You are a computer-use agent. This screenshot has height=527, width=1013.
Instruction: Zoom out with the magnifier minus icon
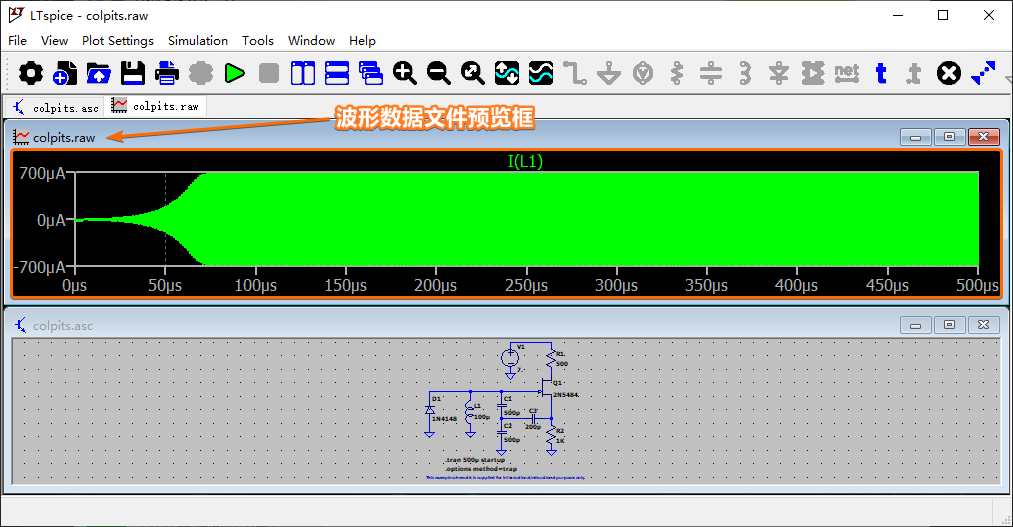439,73
